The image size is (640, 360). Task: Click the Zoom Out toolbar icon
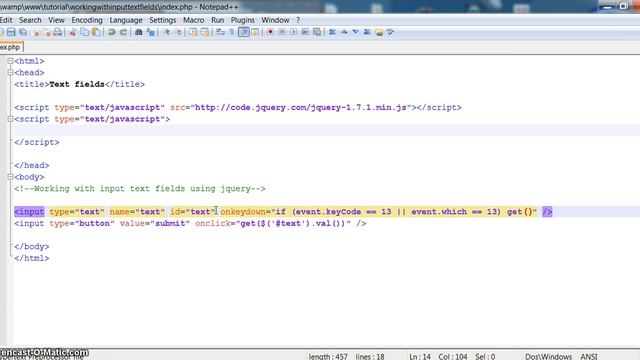coord(178,32)
